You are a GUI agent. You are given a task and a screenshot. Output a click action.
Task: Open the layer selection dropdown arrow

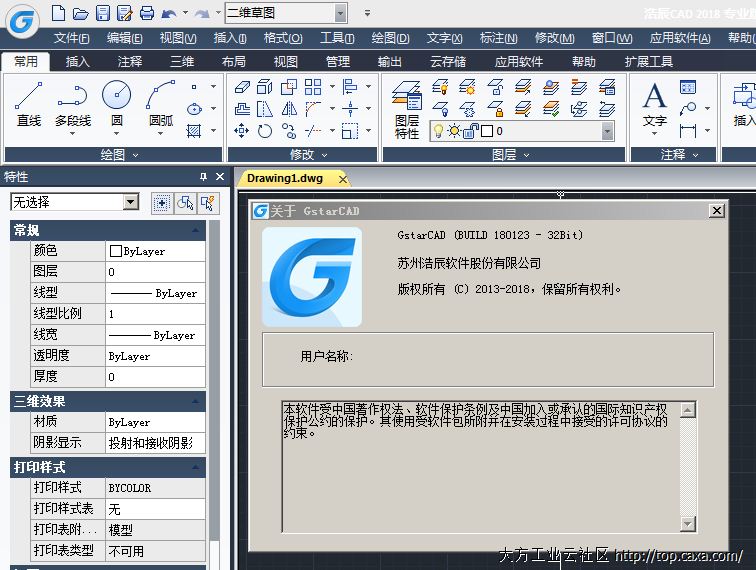pyautogui.click(x=608, y=131)
